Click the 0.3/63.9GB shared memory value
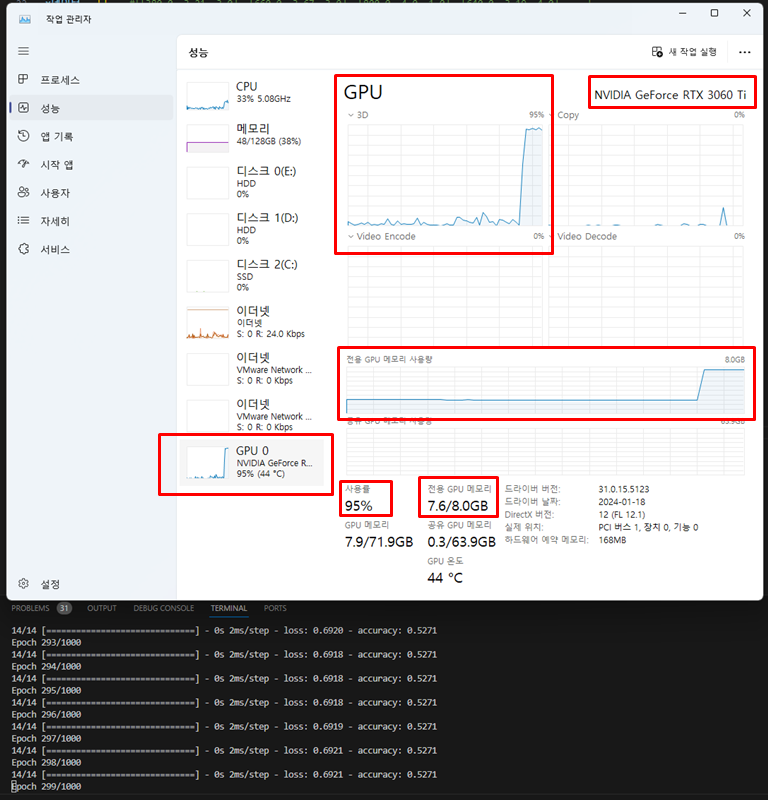Viewport: 768px width, 800px height. coord(461,542)
